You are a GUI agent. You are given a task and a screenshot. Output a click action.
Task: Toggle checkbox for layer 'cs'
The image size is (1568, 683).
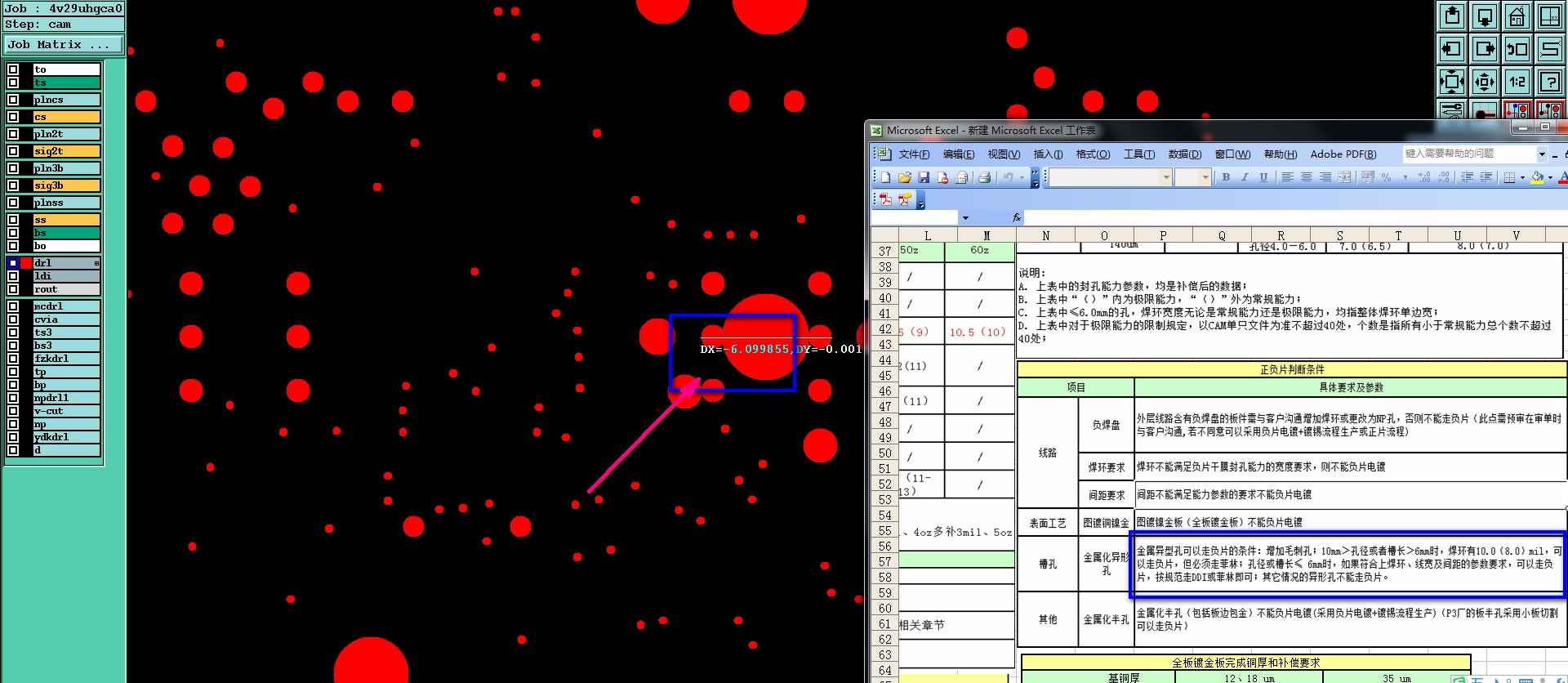tap(13, 117)
